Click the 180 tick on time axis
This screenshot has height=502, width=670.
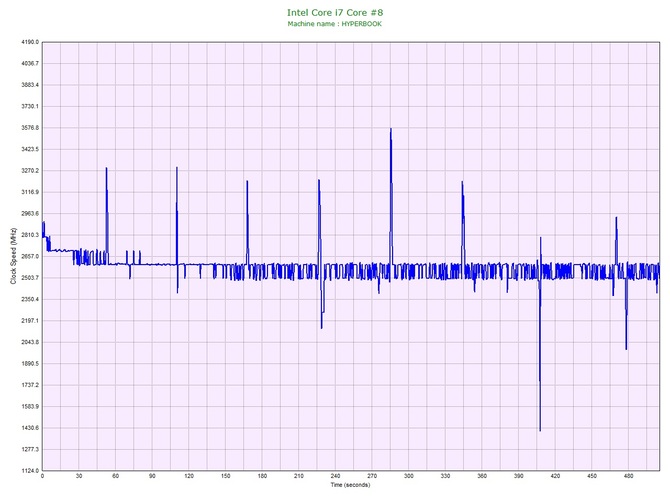point(262,476)
